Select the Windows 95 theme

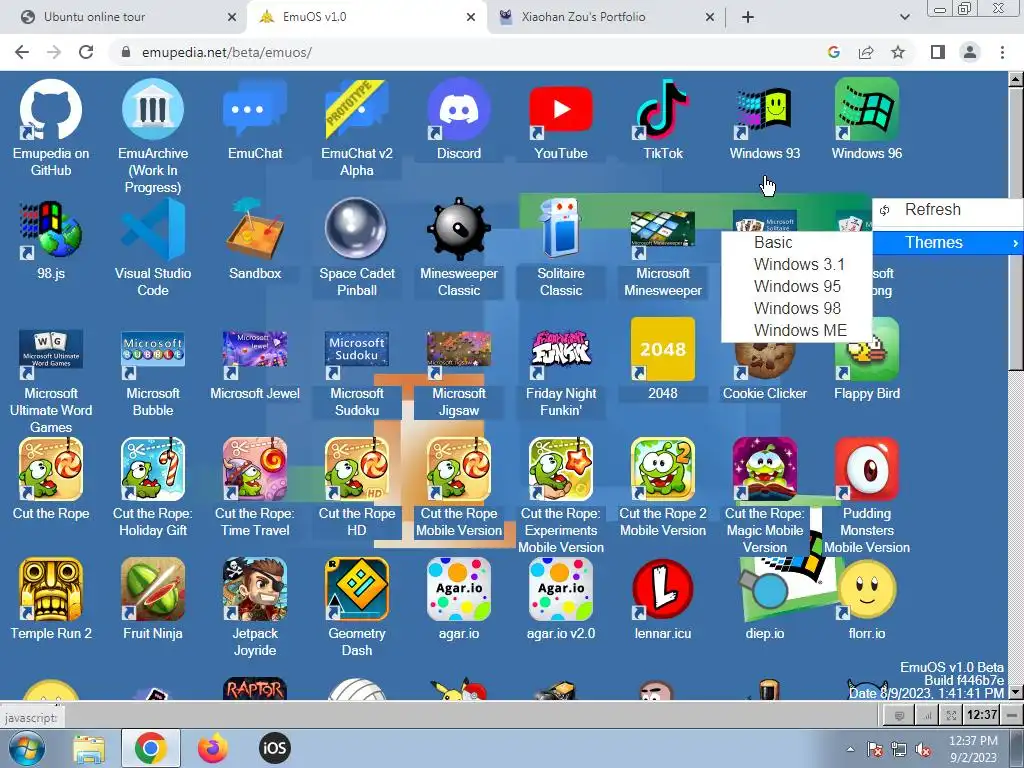[797, 286]
